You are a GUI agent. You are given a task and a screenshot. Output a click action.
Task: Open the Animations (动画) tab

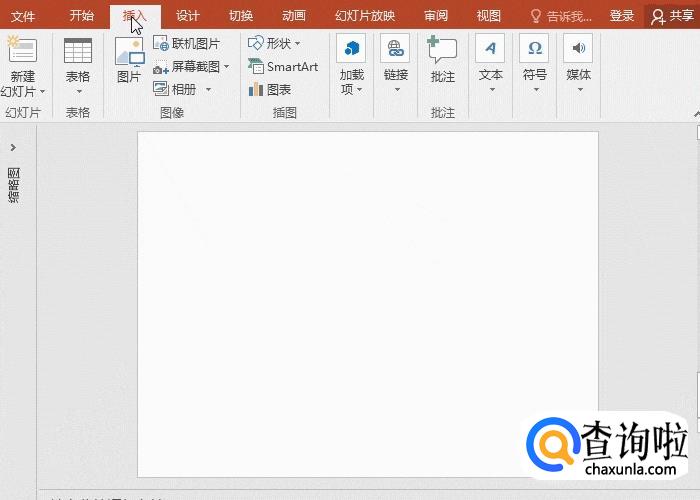point(294,17)
